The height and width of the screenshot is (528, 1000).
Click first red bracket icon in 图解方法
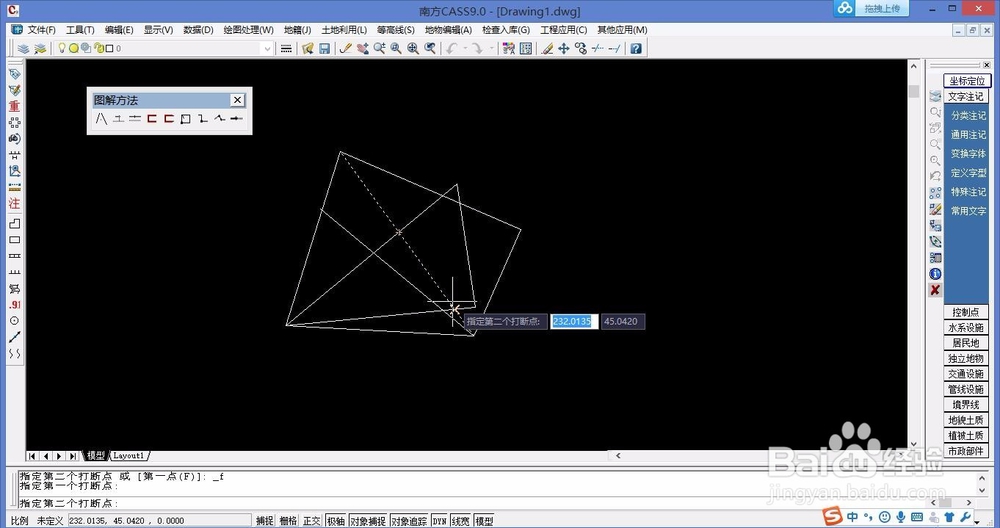[x=152, y=119]
